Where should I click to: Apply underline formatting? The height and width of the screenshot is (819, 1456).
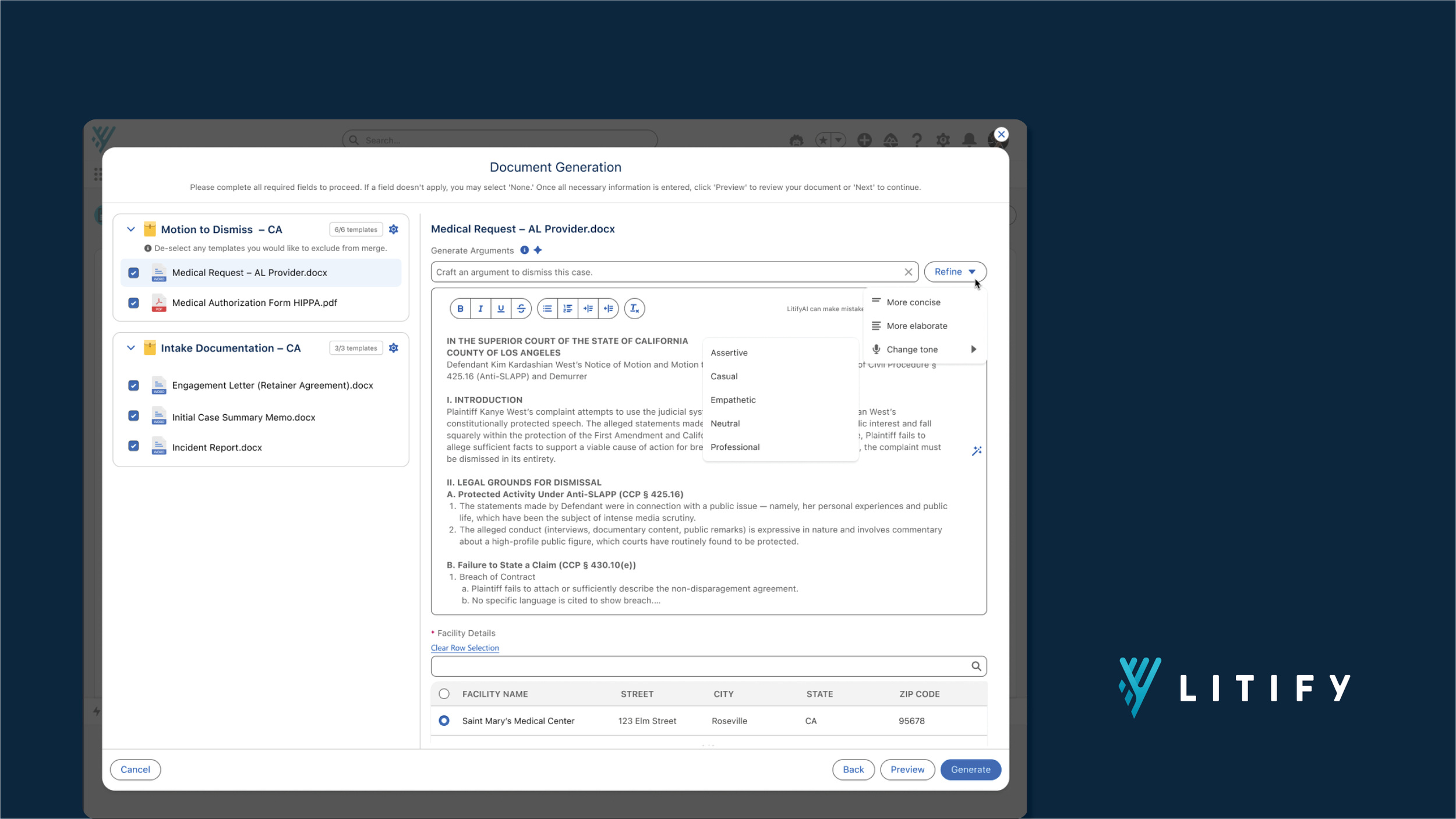click(501, 309)
